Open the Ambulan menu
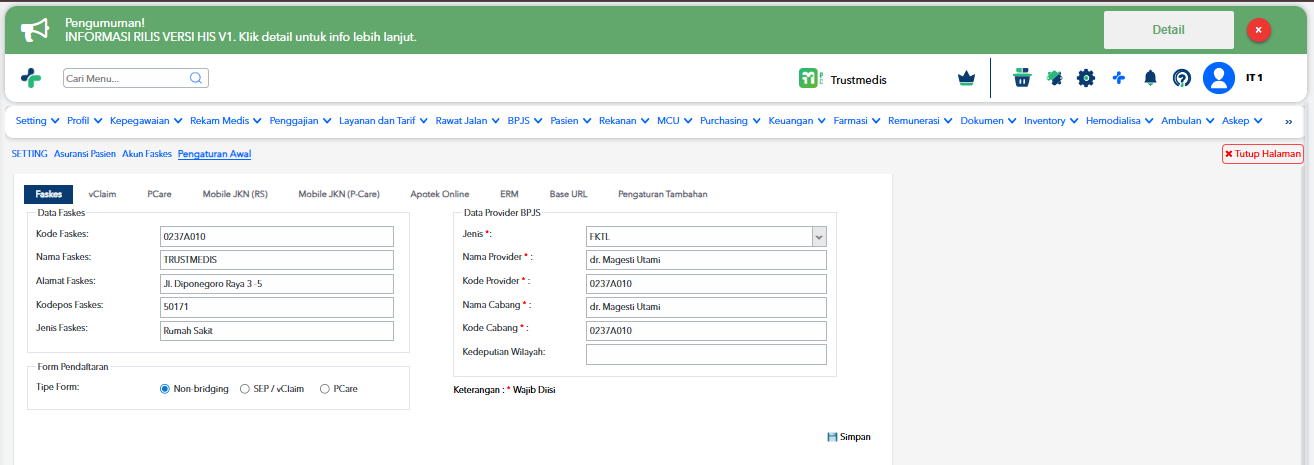 [1188, 121]
